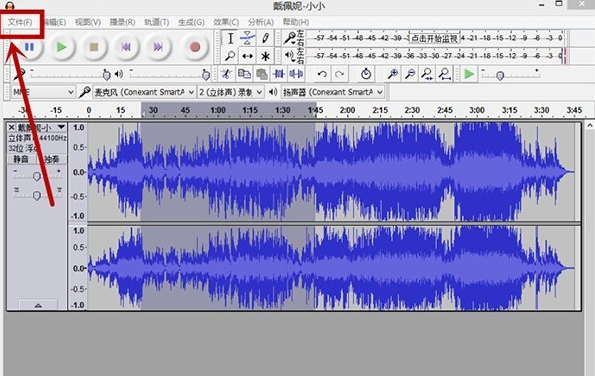Toggle the 独奏 Solo button on track
595x376 pixels.
pyautogui.click(x=52, y=159)
